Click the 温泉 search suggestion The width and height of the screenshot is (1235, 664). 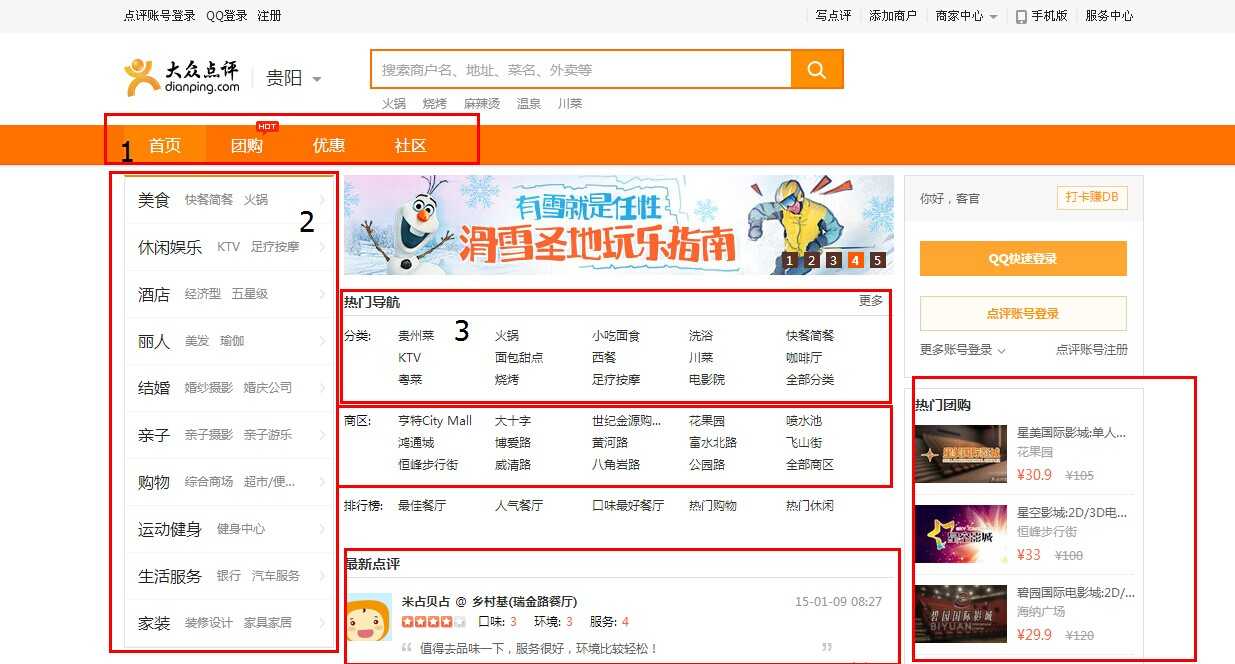529,104
